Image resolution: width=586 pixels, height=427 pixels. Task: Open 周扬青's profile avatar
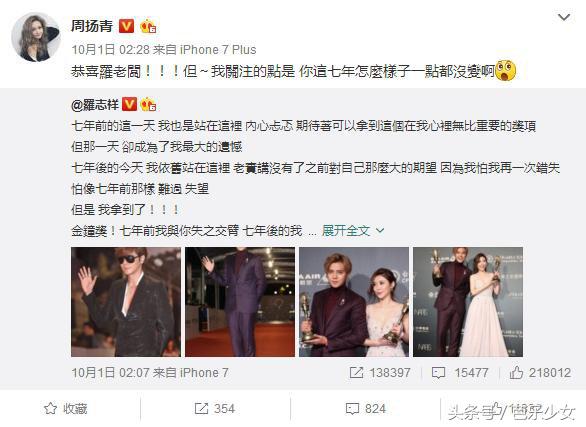pyautogui.click(x=36, y=37)
